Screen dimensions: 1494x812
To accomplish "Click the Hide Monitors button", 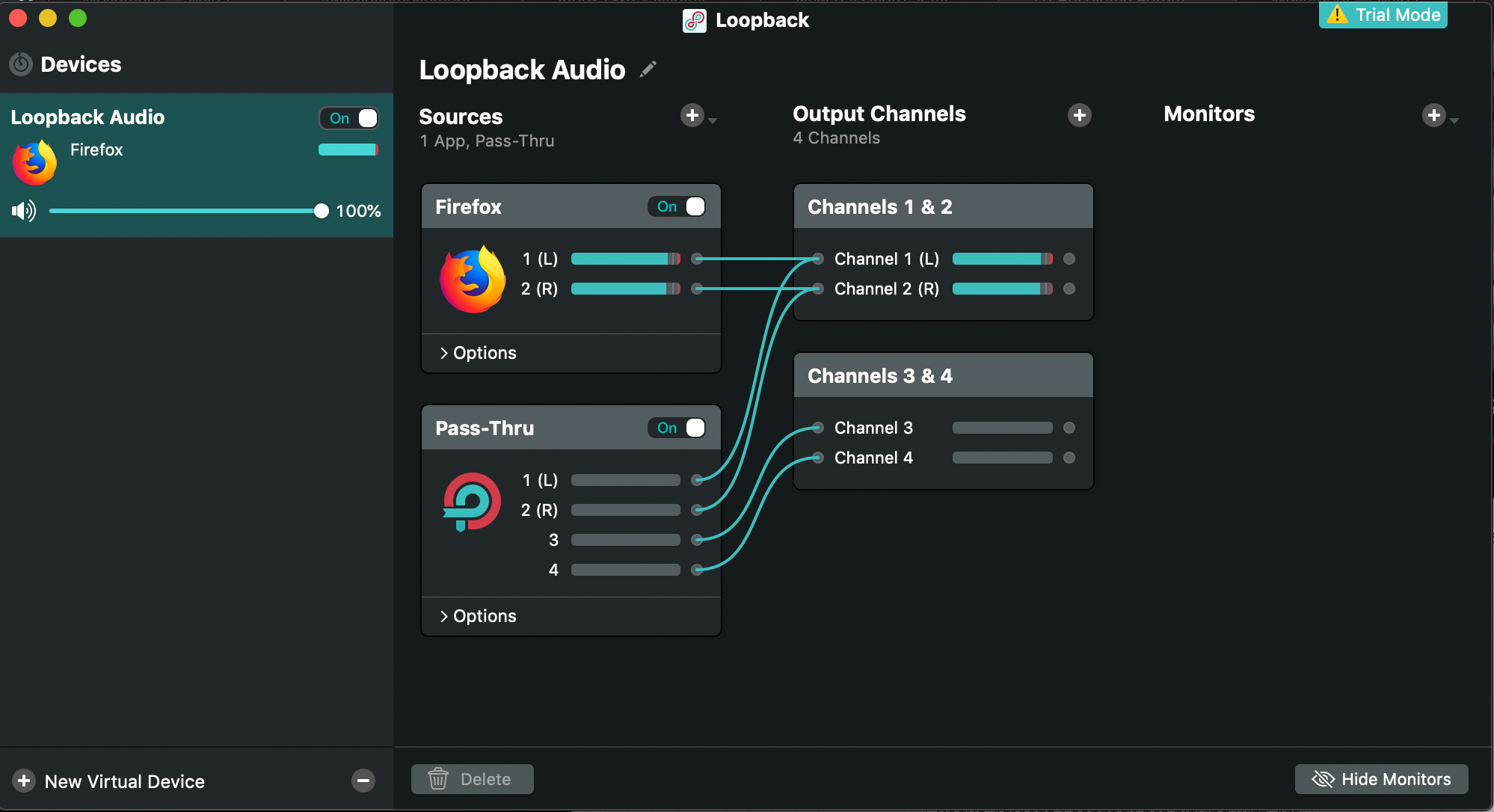I will [1381, 779].
